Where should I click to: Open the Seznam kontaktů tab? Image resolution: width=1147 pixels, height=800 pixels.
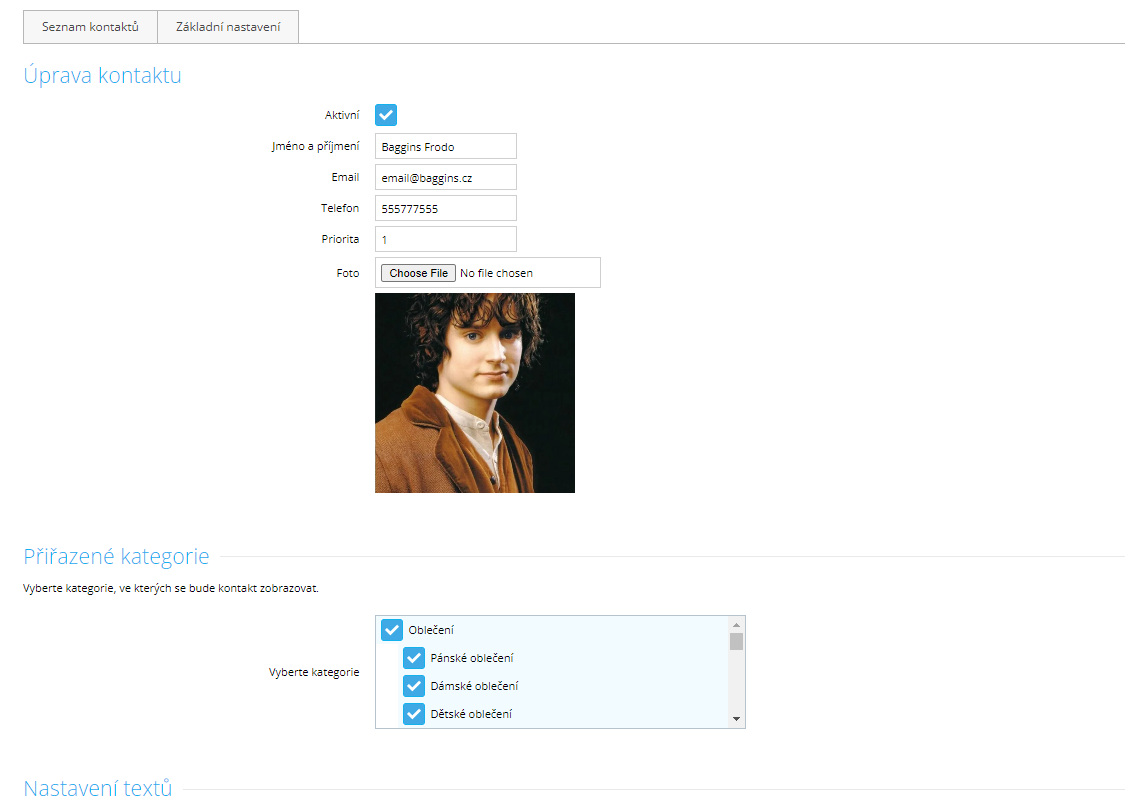pos(90,27)
